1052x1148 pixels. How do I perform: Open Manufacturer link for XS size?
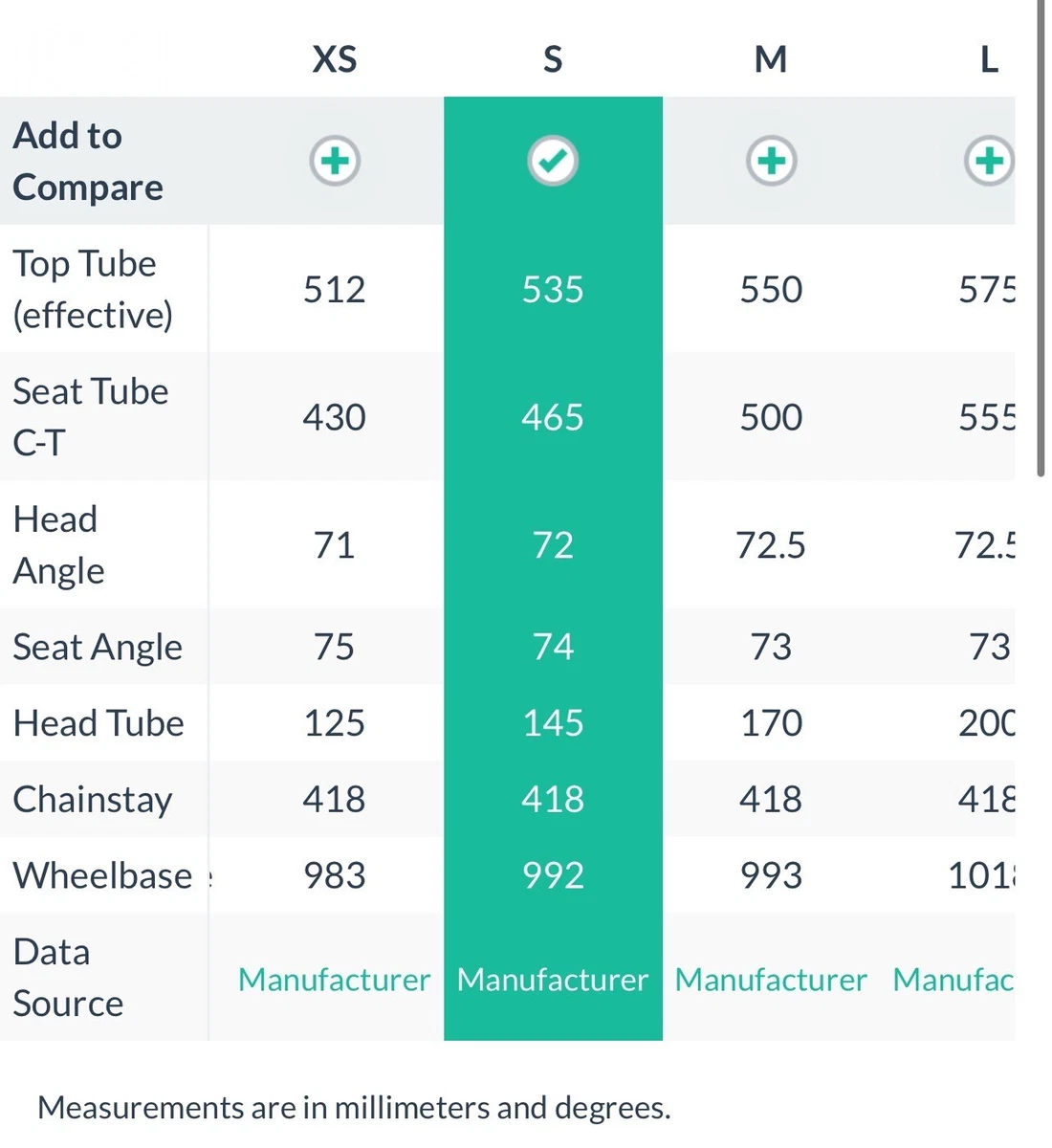tap(335, 980)
